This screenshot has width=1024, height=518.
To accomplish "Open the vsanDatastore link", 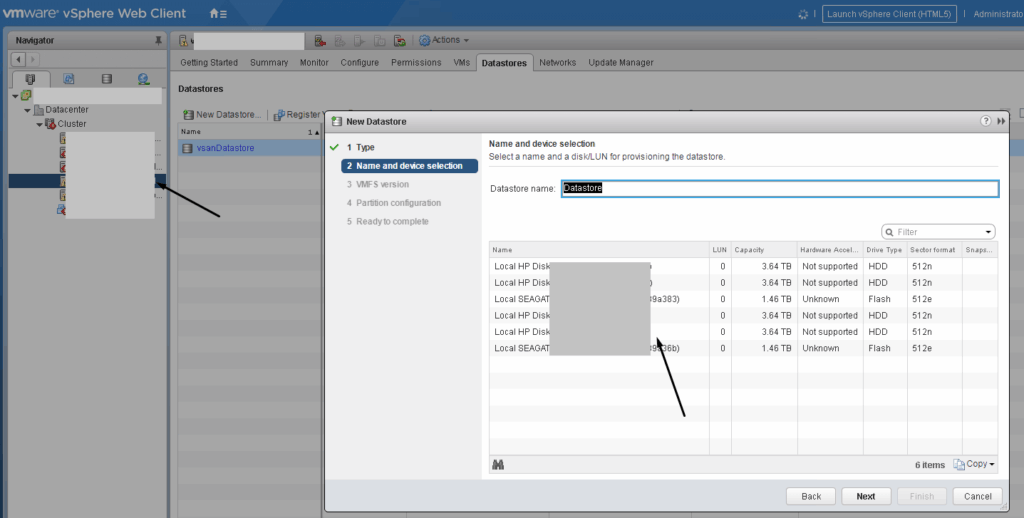I will coord(225,148).
